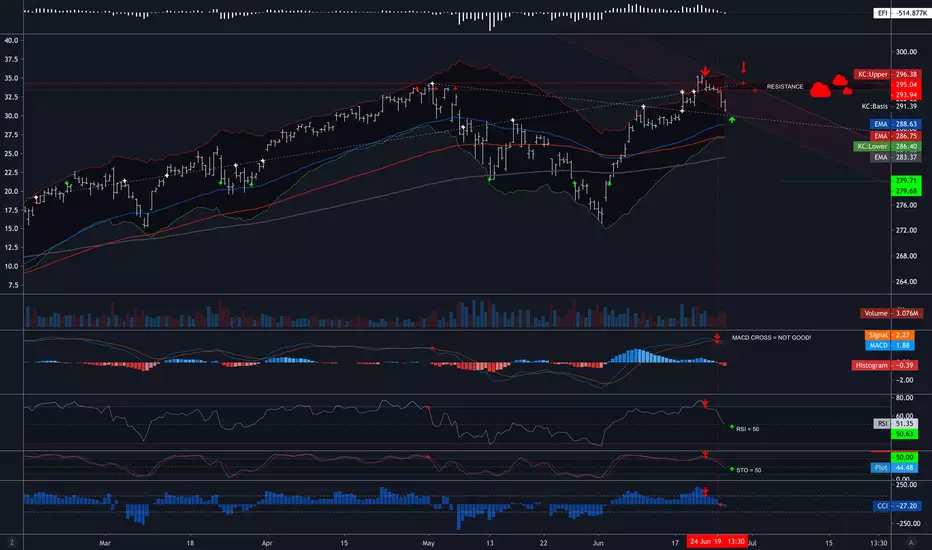Click the green arrow beside 'STO = 50'
Viewport: 932px width, 550px height.
pos(732,469)
